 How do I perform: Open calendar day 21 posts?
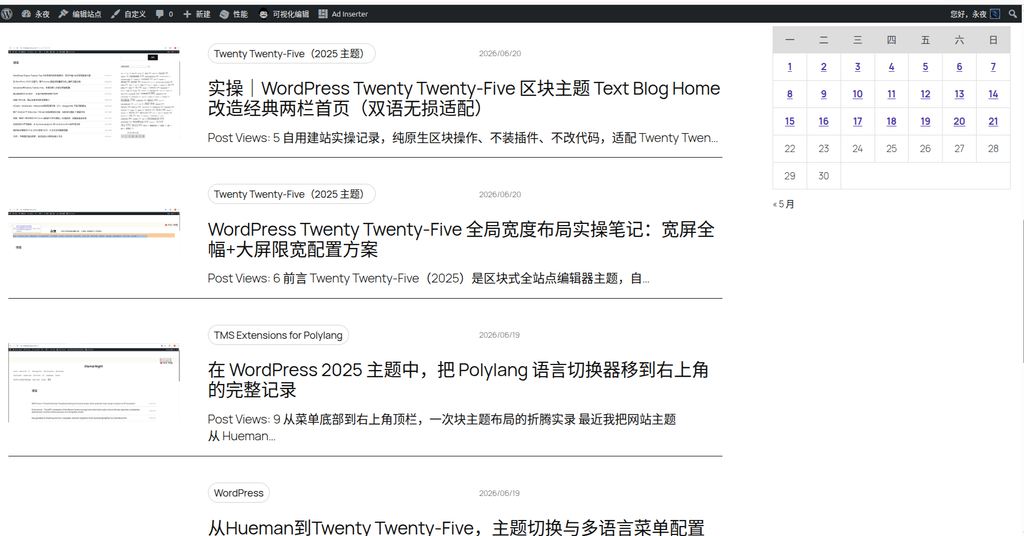tap(993, 121)
